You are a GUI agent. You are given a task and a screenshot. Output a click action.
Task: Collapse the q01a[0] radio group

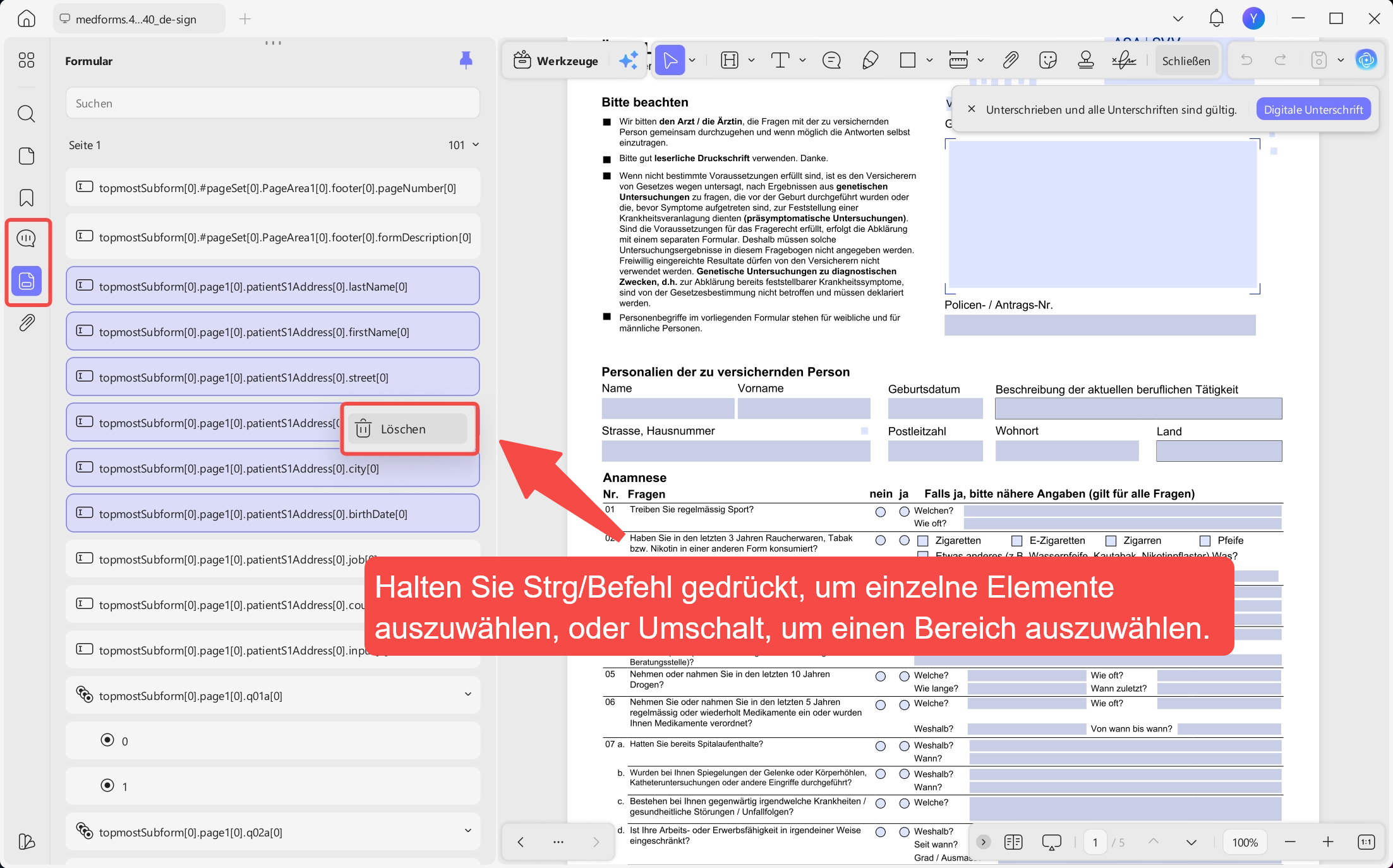468,694
